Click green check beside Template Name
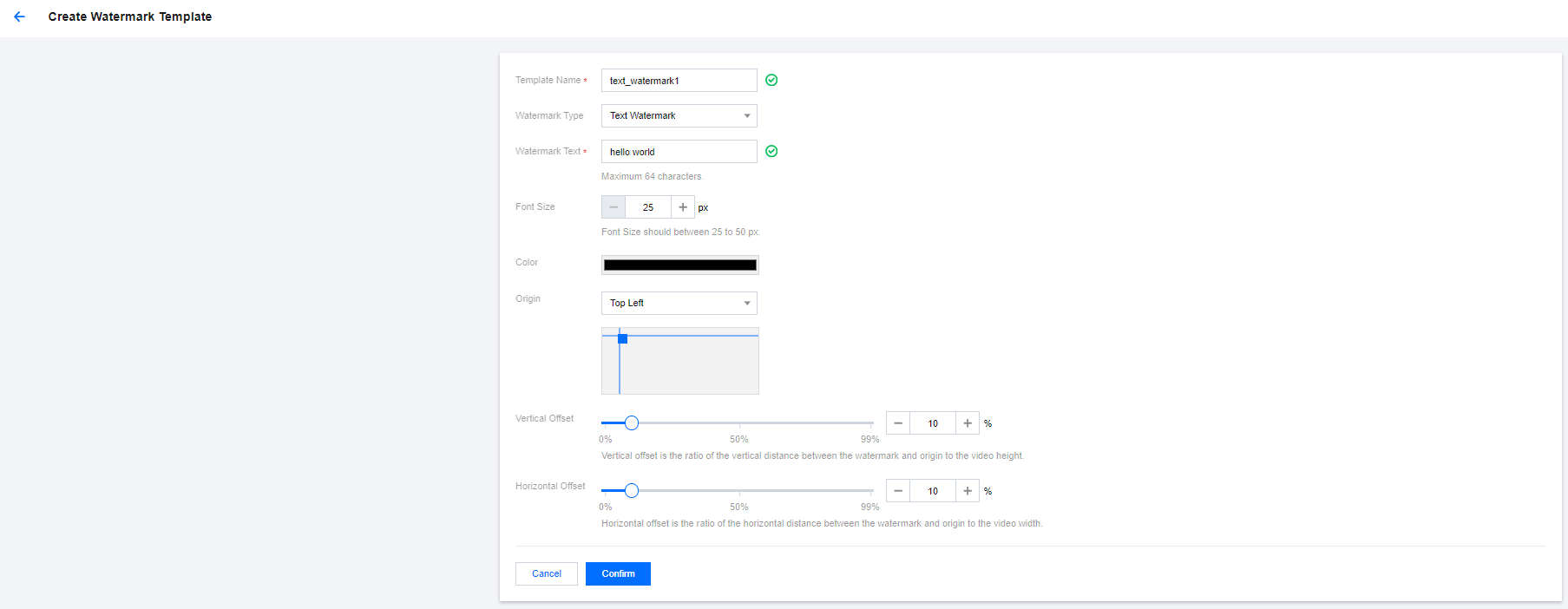This screenshot has height=609, width=1568. point(771,80)
